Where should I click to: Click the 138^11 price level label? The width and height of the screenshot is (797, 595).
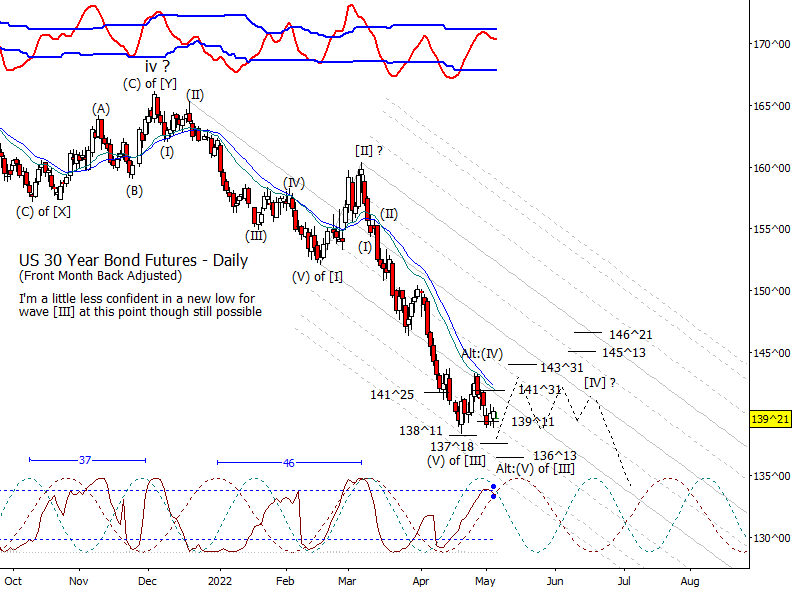click(421, 431)
